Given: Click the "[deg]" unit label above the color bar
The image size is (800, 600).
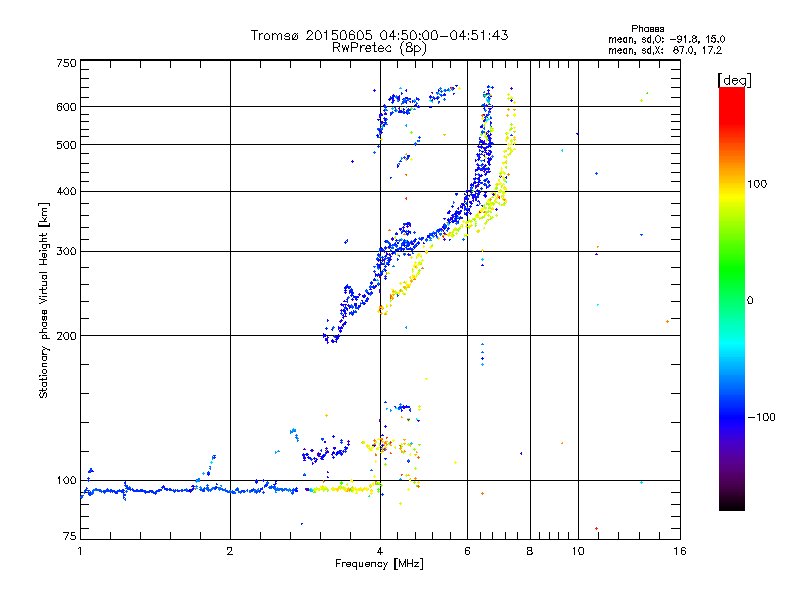Looking at the screenshot, I should (734, 80).
